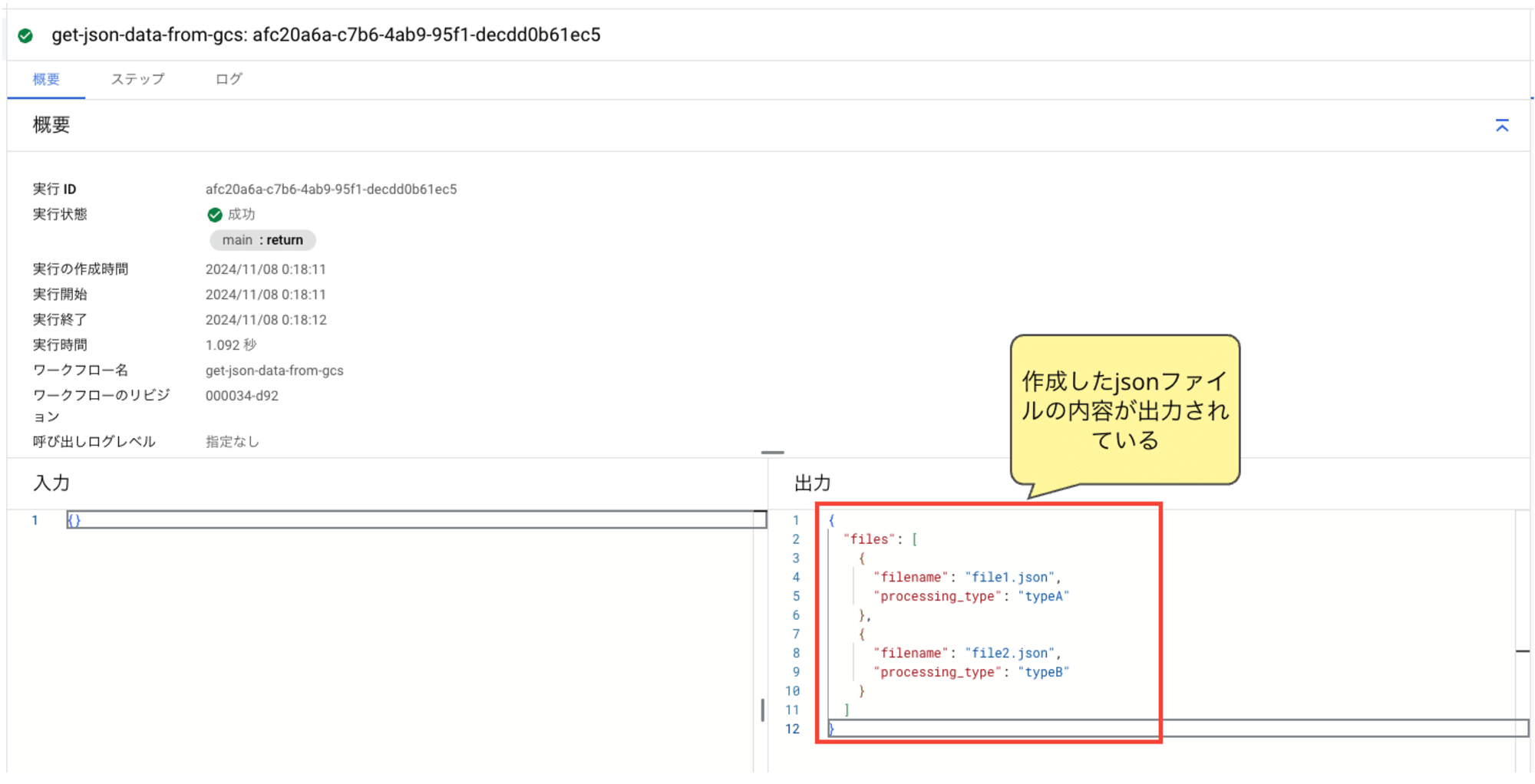This screenshot has height=784, width=1535.
Task: Click the "file1.json" value in the output
Action: point(1009,578)
